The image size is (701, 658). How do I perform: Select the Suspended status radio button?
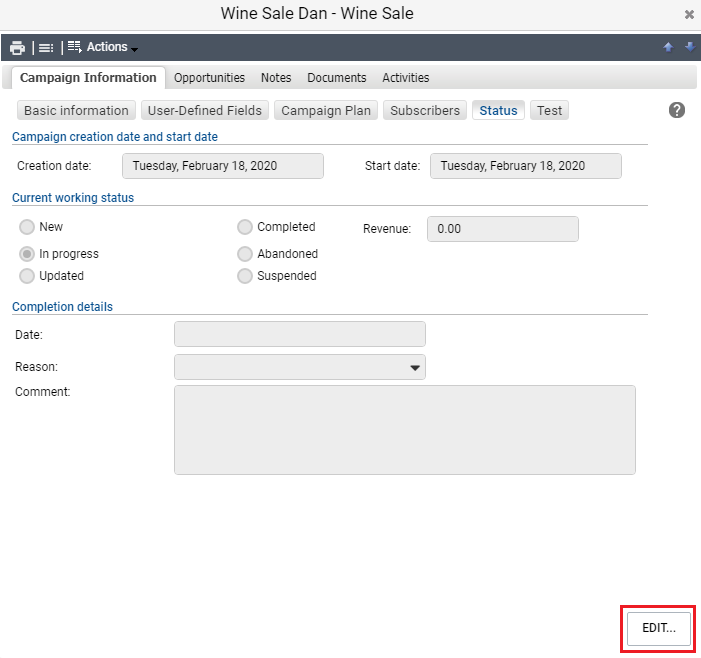click(245, 276)
